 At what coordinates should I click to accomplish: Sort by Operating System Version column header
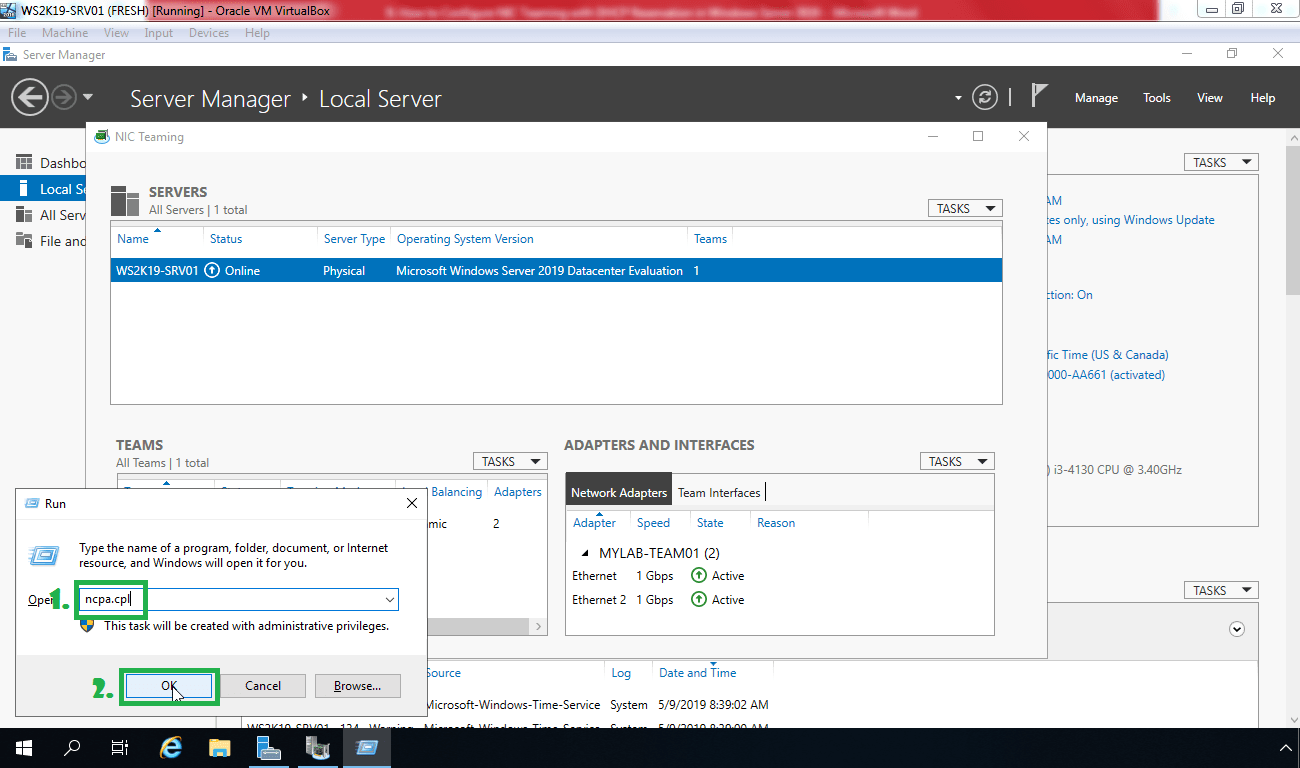pyautogui.click(x=465, y=239)
